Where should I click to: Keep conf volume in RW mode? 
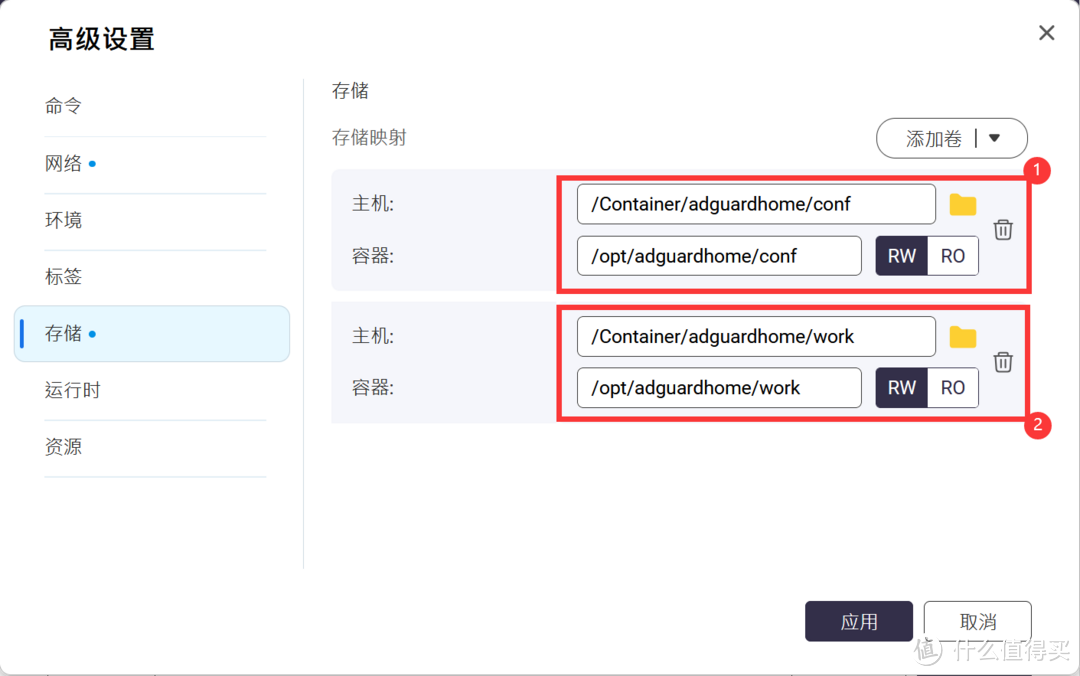tap(901, 255)
